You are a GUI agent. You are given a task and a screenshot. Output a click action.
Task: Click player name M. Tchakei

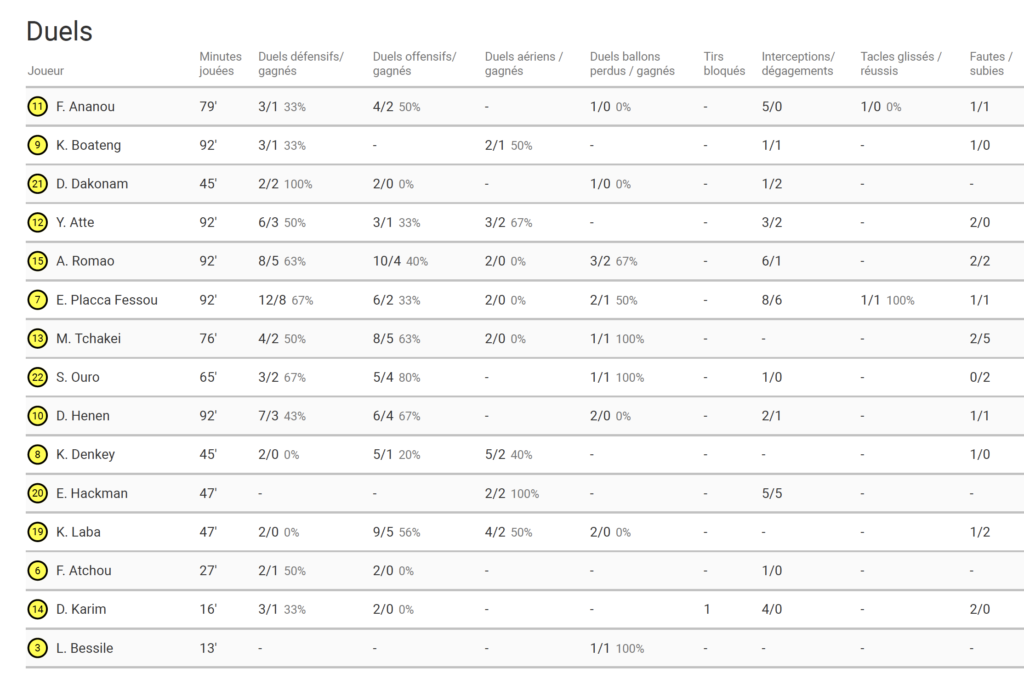[x=88, y=339]
